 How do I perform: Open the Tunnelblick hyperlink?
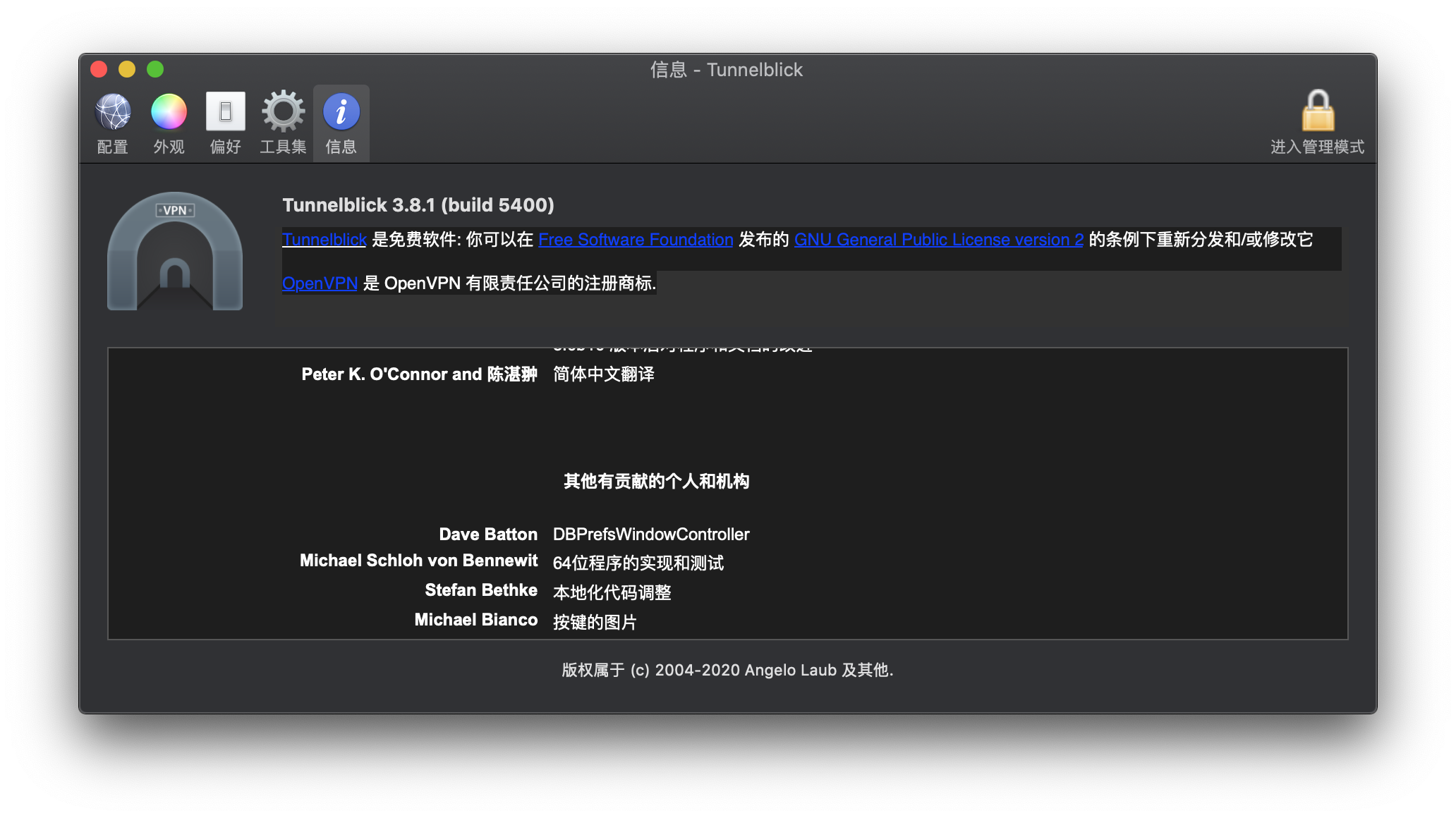click(x=323, y=240)
